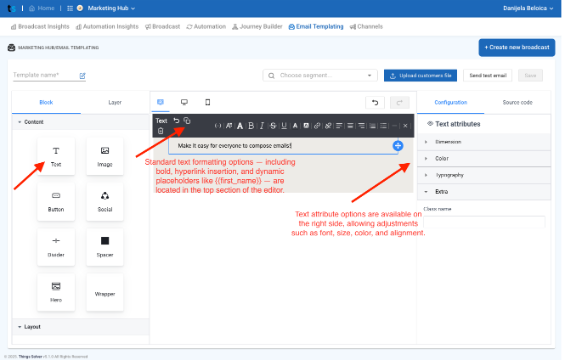This screenshot has height=360, width=563.
Task: Copy the Text block with the duplicate icon
Action: [x=187, y=121]
